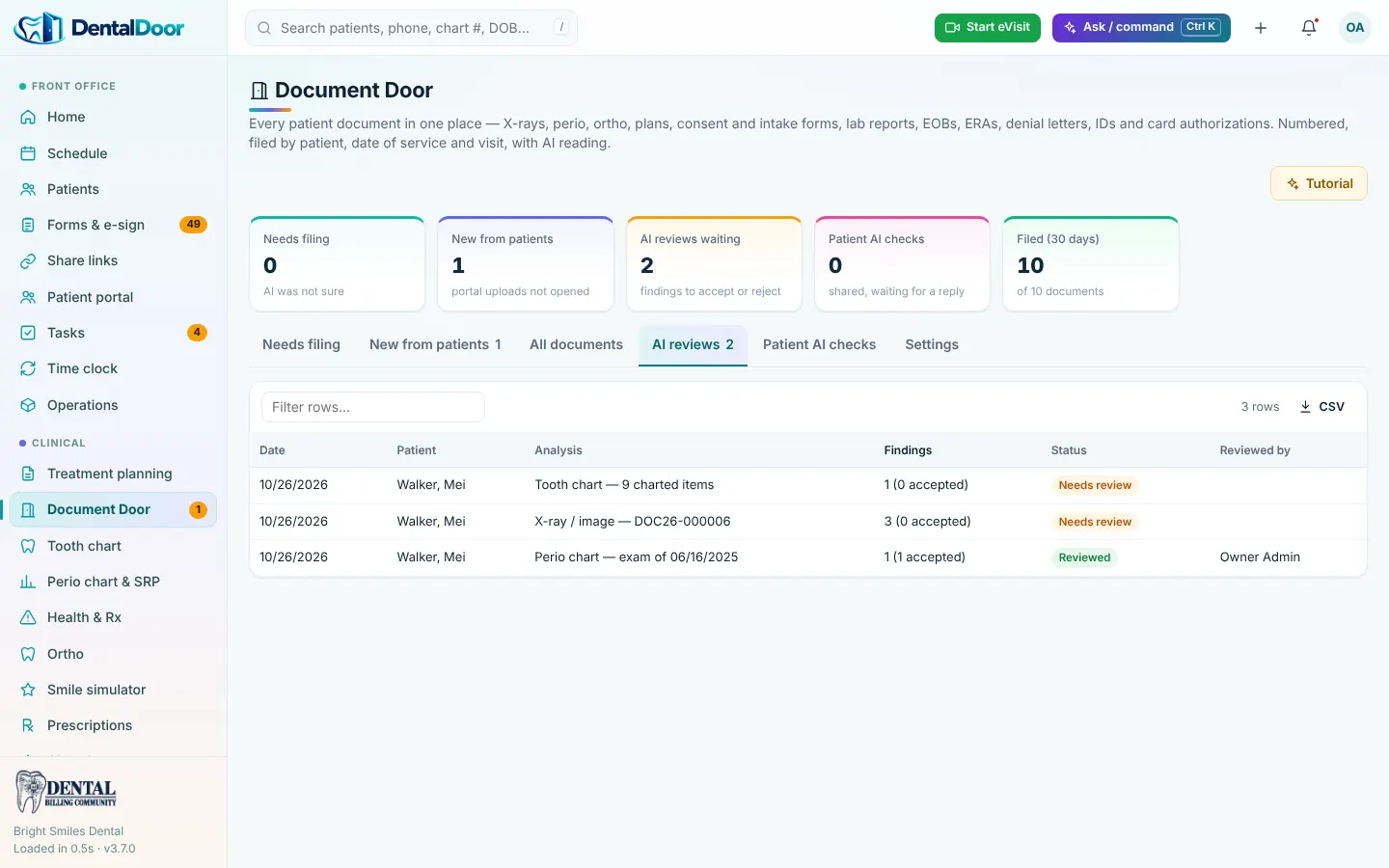
Task: Open Prescriptions in the sidebar
Action: pos(113,725)
